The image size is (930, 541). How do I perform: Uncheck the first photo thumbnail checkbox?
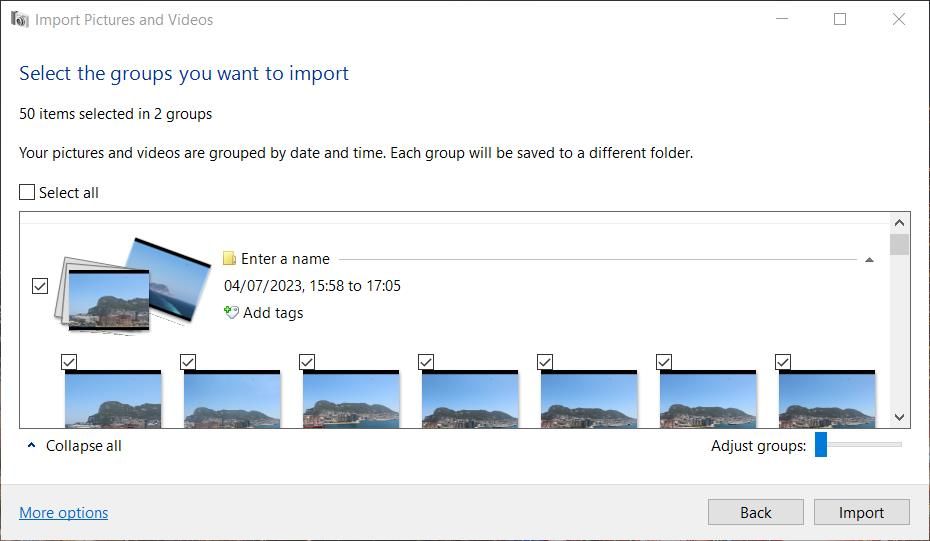tap(69, 362)
